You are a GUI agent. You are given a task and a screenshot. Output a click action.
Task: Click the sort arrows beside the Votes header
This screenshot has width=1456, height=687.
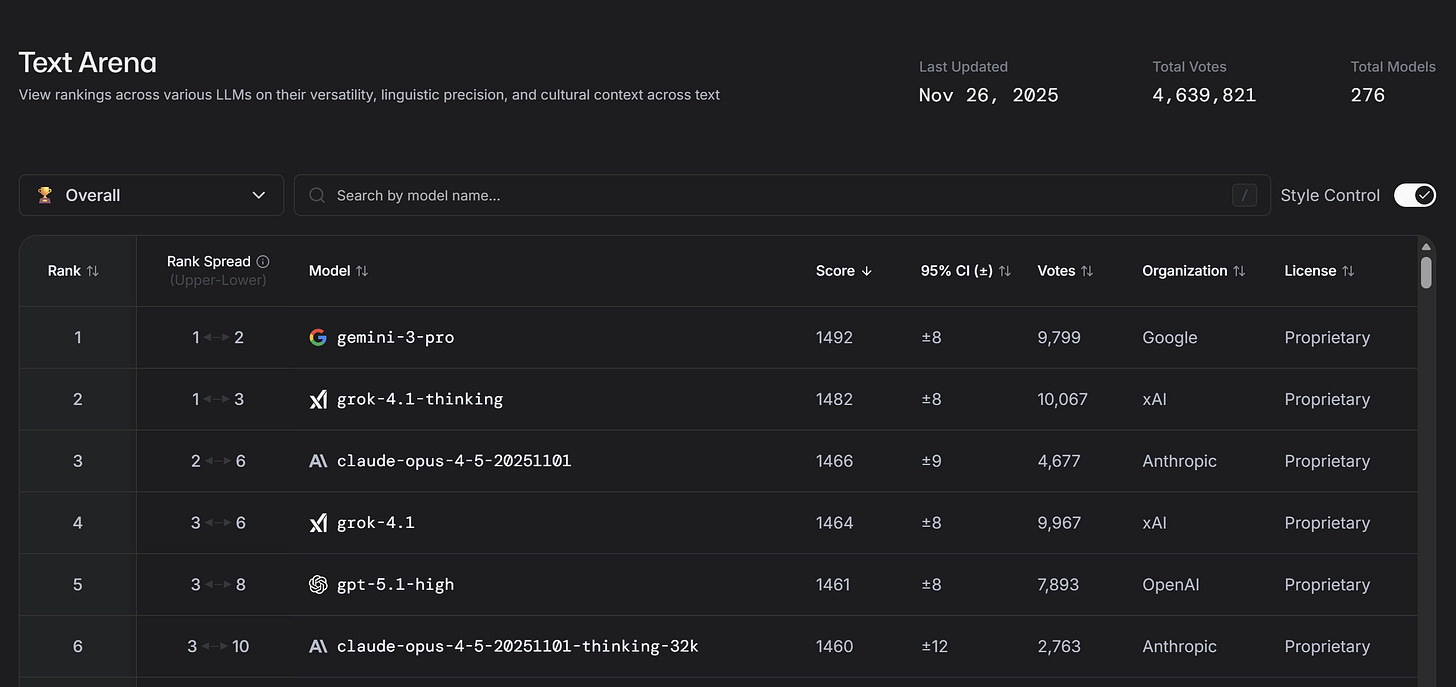click(x=1087, y=271)
